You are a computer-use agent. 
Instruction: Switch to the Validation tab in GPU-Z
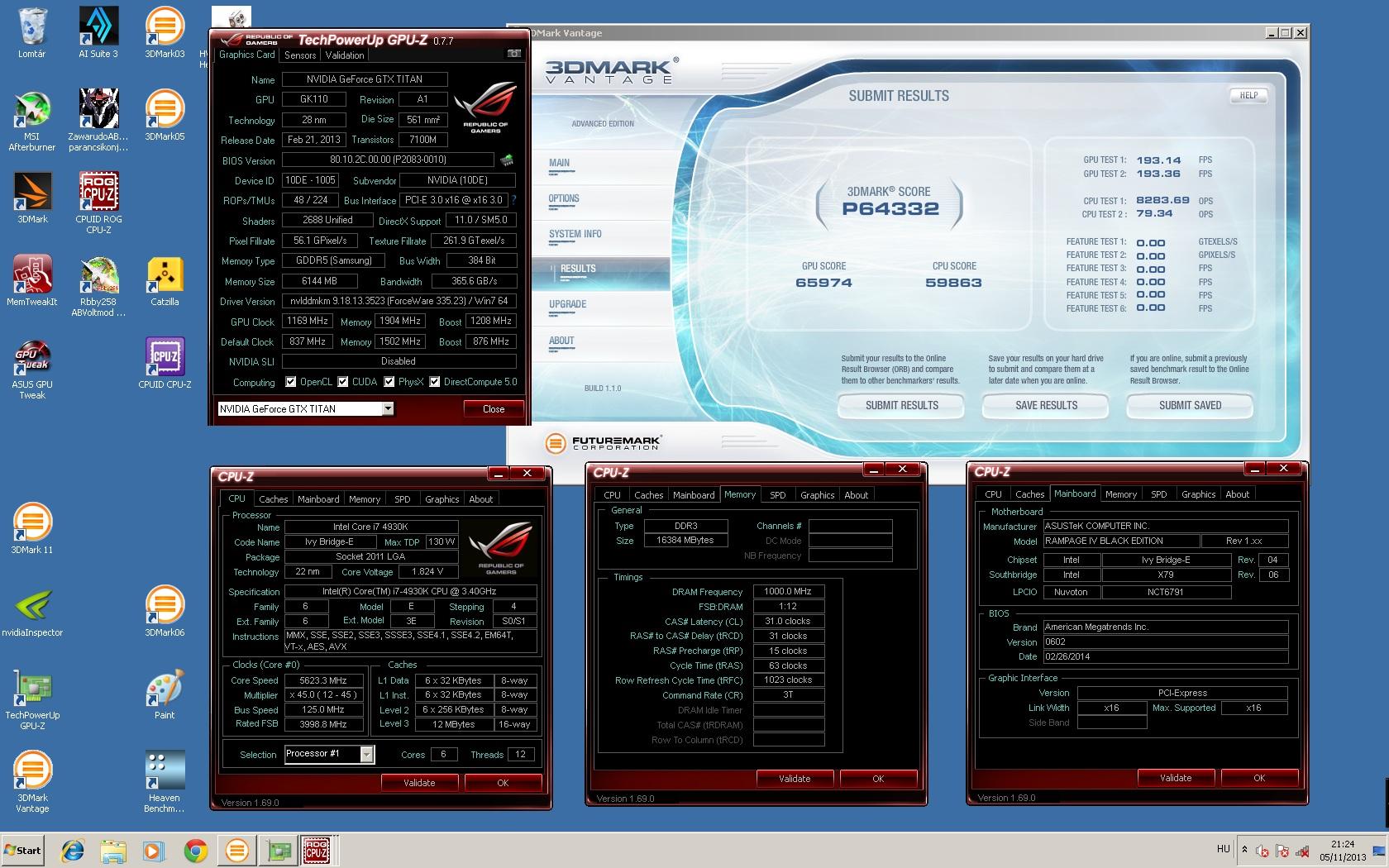[345, 55]
